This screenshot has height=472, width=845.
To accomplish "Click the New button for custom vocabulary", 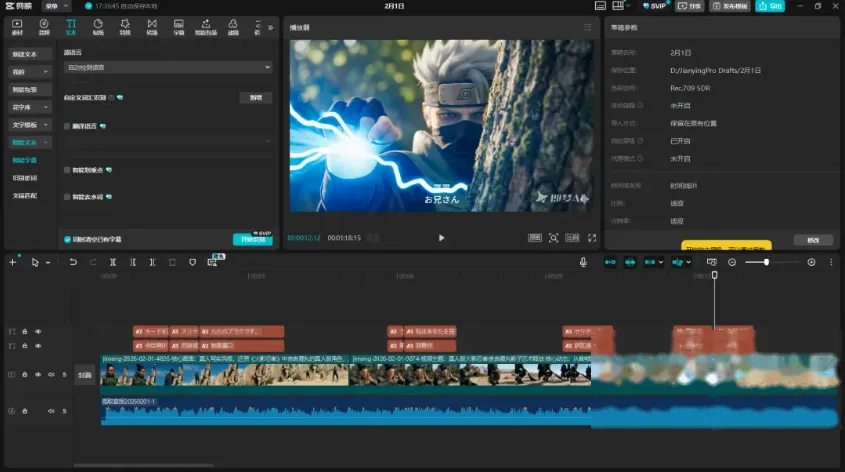I will point(256,98).
